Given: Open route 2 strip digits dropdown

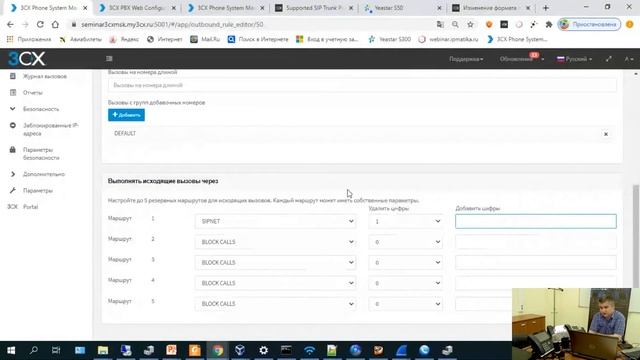Looking at the screenshot, I should [x=406, y=242].
